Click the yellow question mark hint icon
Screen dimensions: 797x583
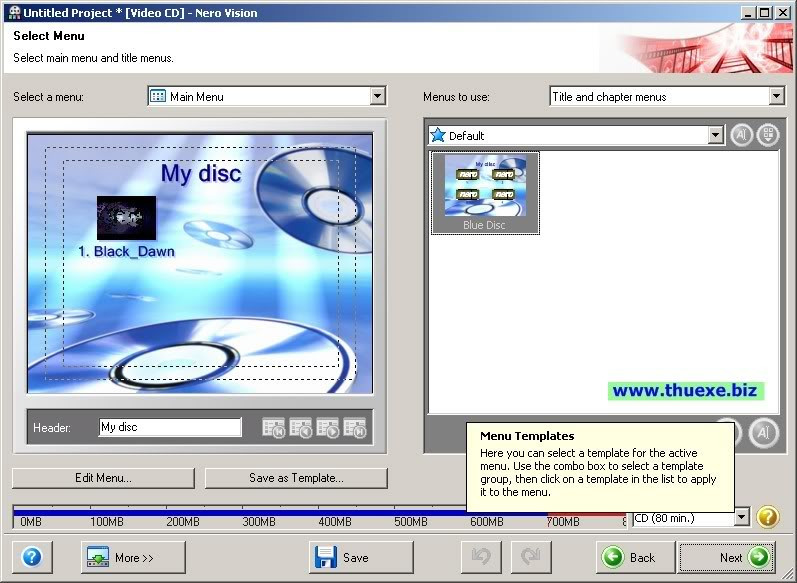tap(767, 517)
